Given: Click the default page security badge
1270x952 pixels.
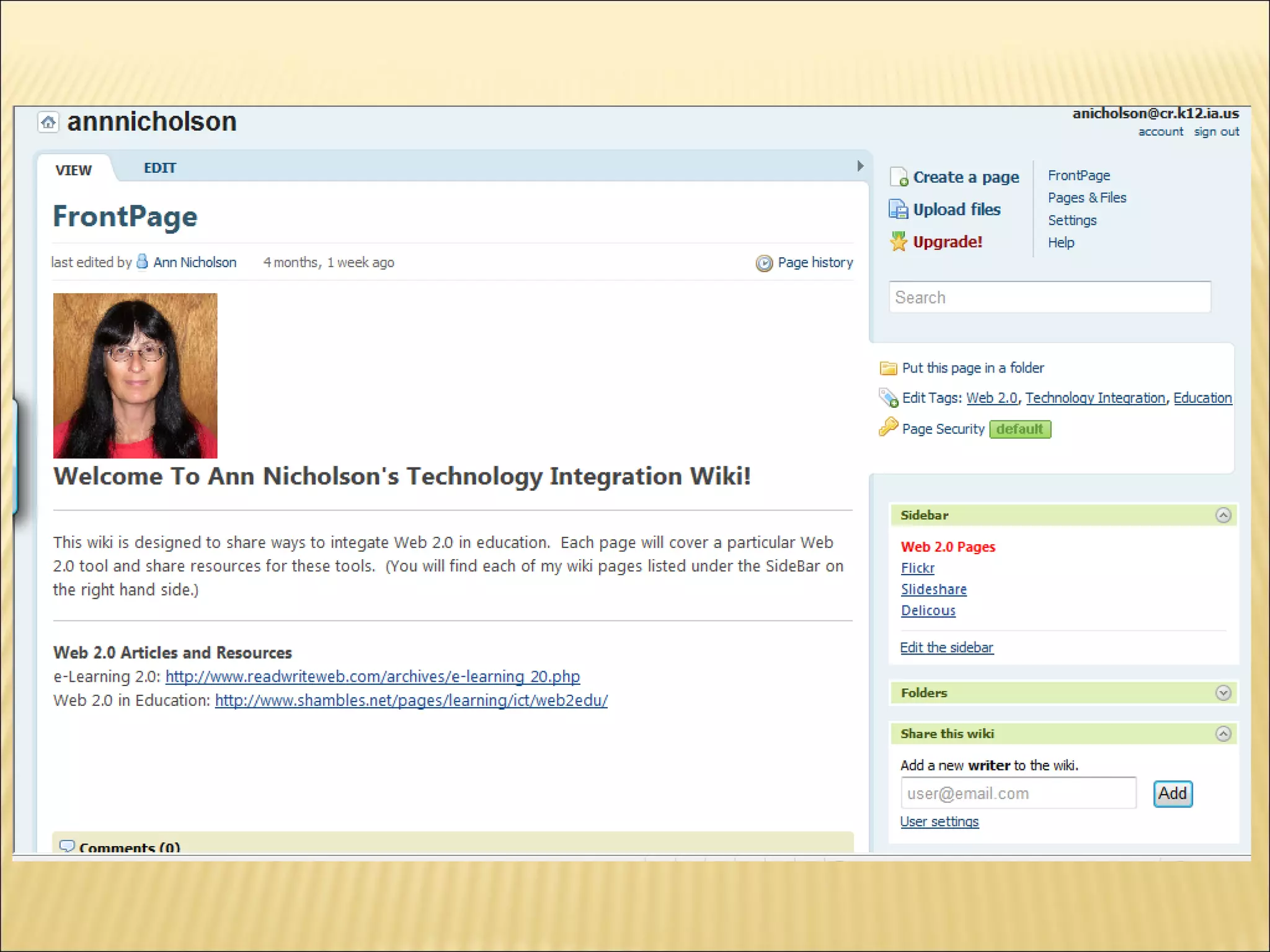Looking at the screenshot, I should tap(1019, 429).
